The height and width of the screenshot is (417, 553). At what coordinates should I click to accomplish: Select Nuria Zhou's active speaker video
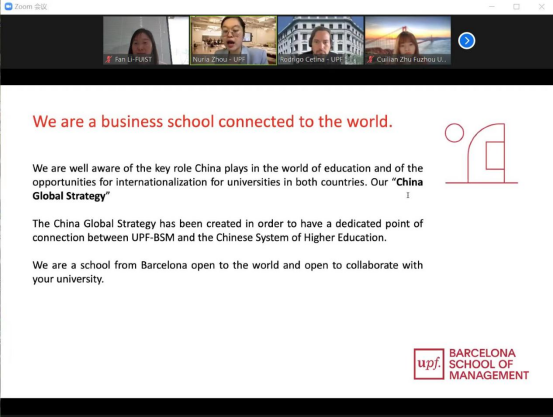(x=233, y=40)
